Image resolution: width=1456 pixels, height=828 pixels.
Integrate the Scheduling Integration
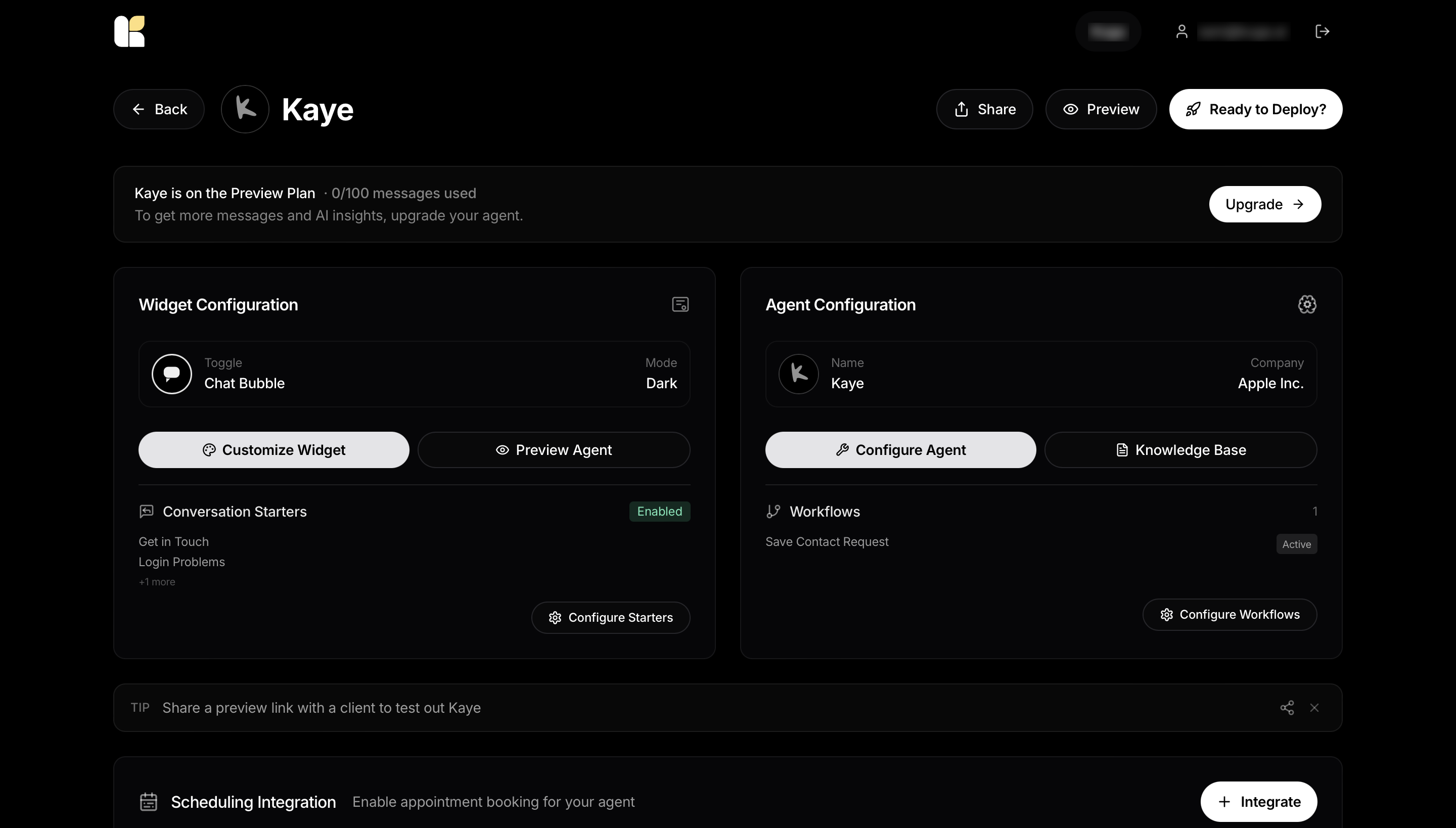coord(1259,801)
